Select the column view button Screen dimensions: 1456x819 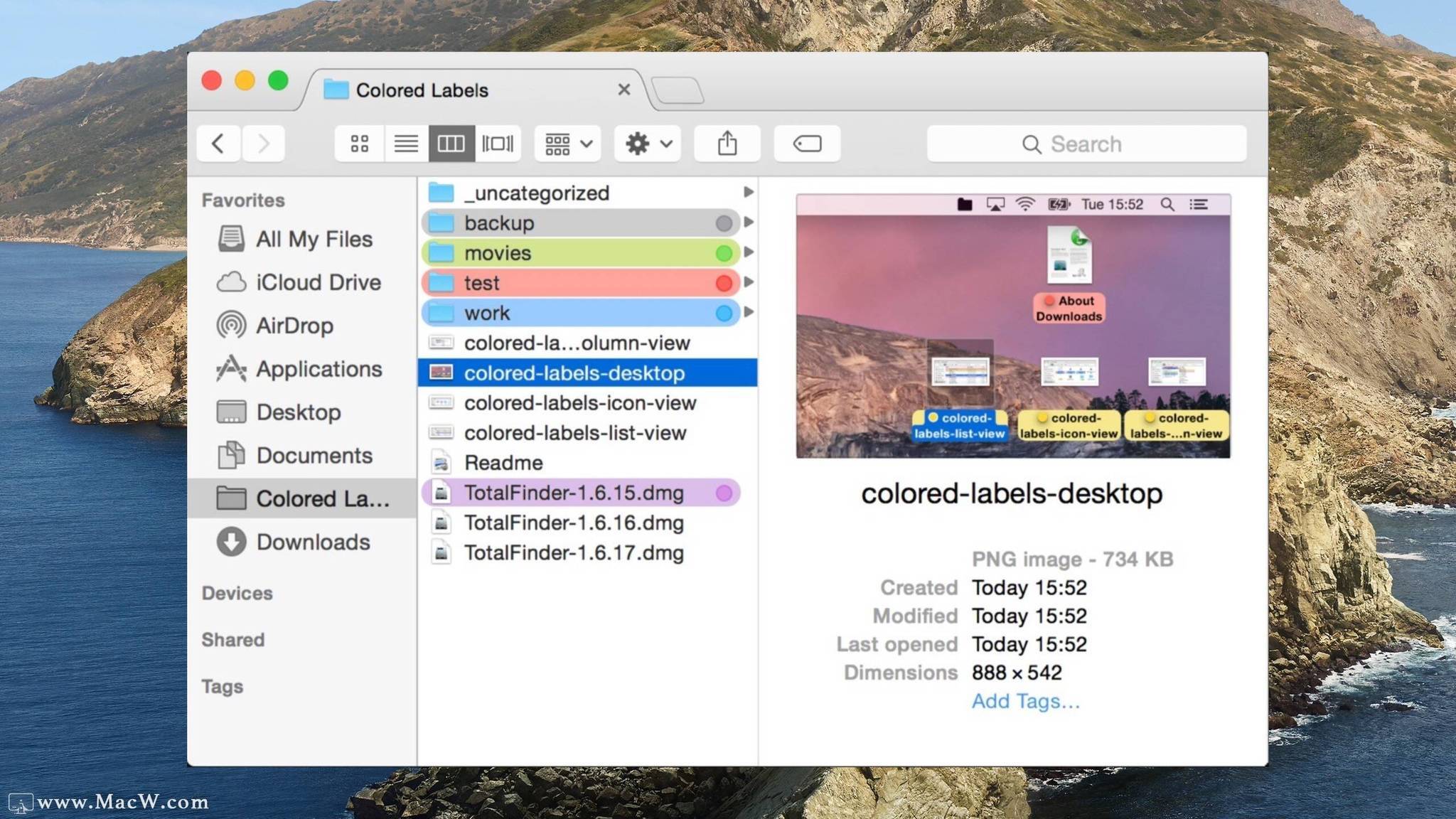click(451, 144)
